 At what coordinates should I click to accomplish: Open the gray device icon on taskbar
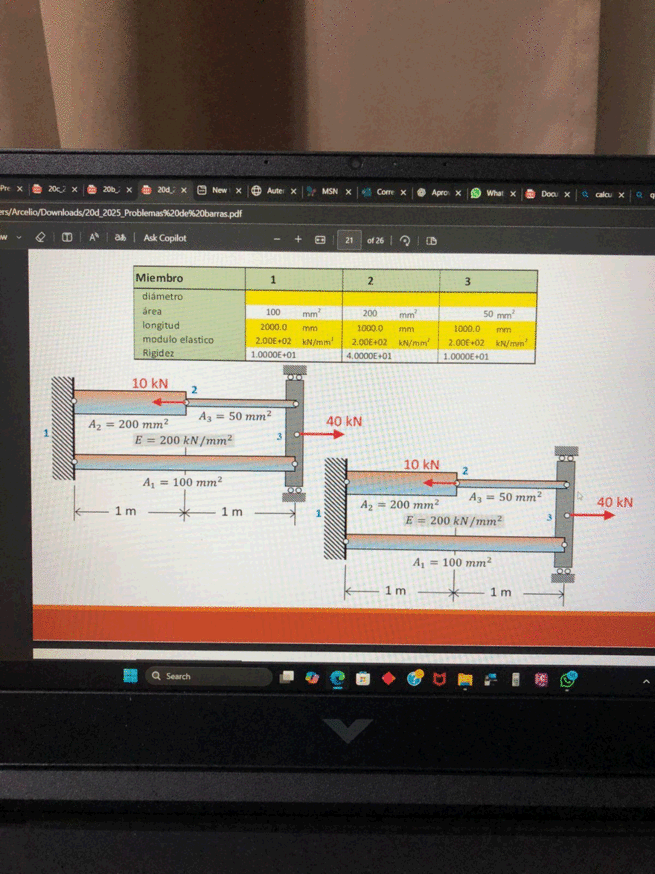coord(516,679)
